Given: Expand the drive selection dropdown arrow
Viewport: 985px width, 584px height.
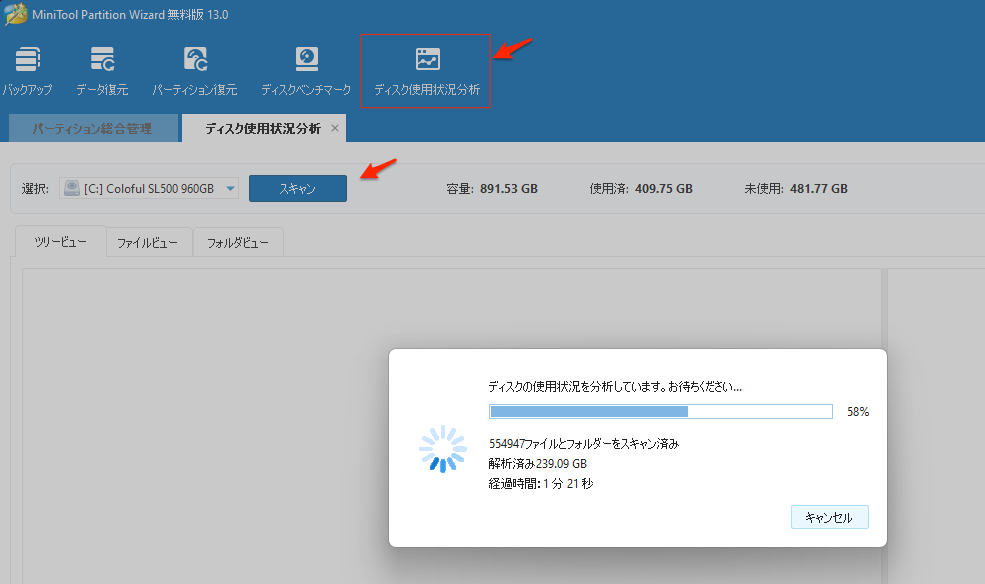Looking at the screenshot, I should 231,188.
